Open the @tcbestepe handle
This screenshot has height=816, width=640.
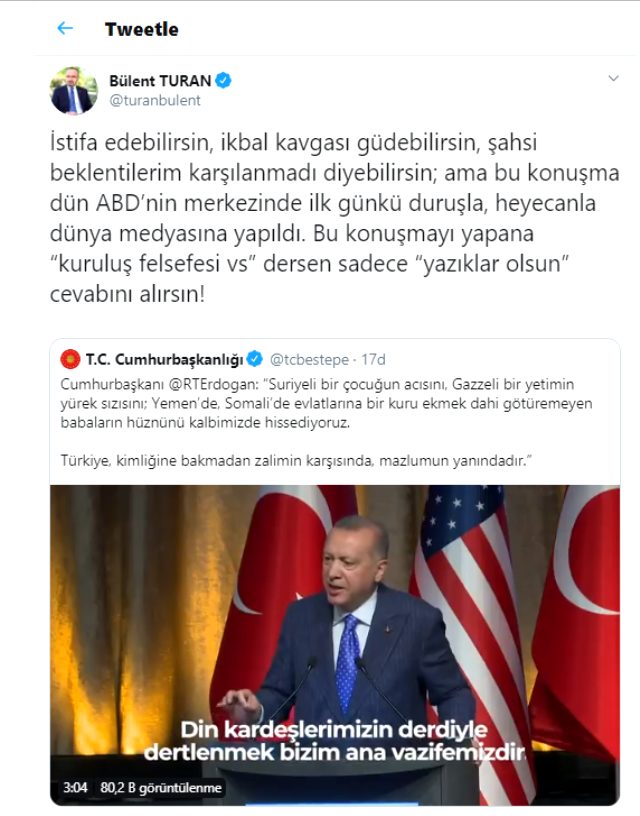[309, 360]
